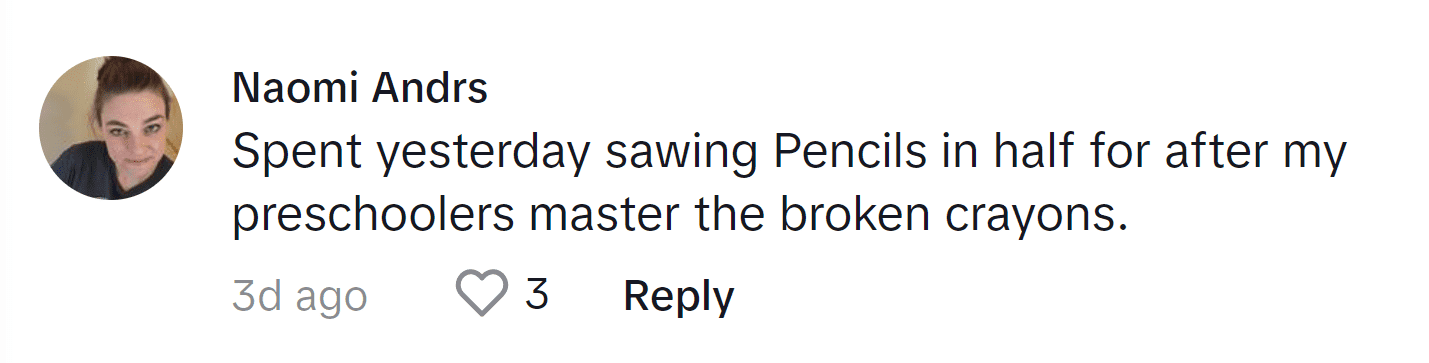Open the Reply field under Naomi's comment
This screenshot has height=363, width=1429.
pos(679,296)
